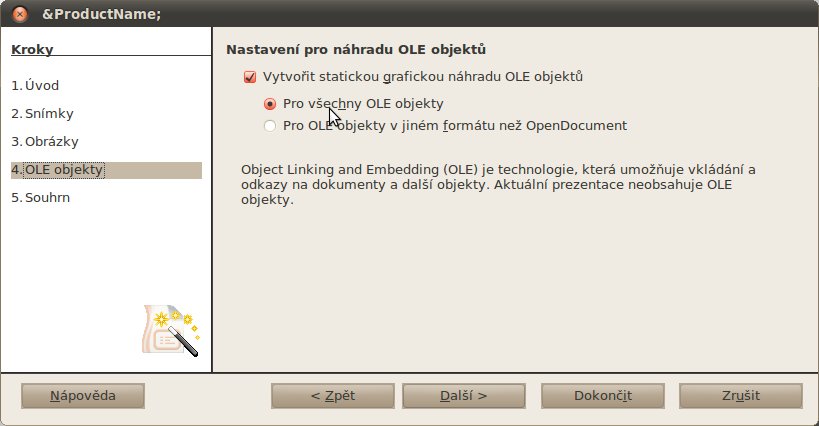Choose 'Pro OLE objekty v jiném formátu' radio

point(270,126)
